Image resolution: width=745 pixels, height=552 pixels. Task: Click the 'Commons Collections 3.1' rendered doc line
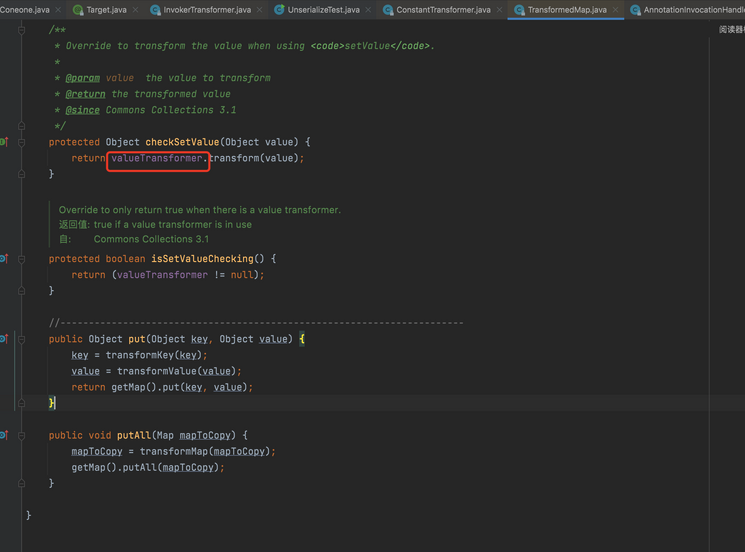[x=151, y=239]
